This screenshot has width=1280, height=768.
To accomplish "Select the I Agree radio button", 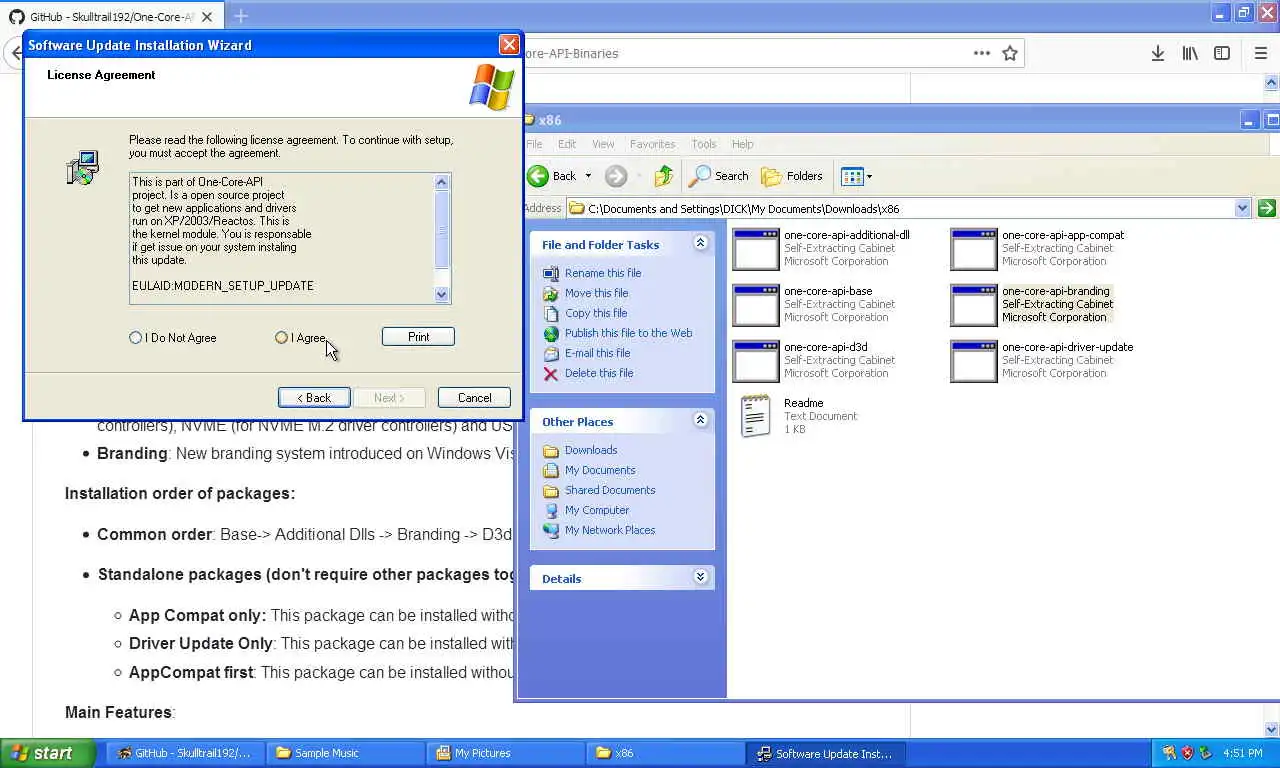I will coord(281,338).
